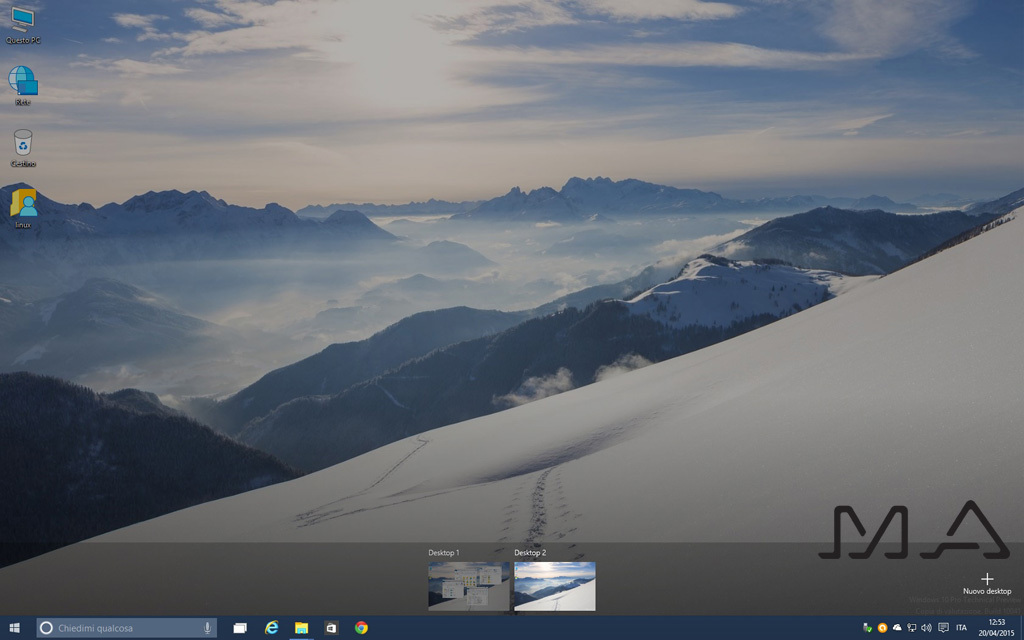Activate the Cortana microphone icon
Screen dimensions: 1024x640
(x=207, y=628)
